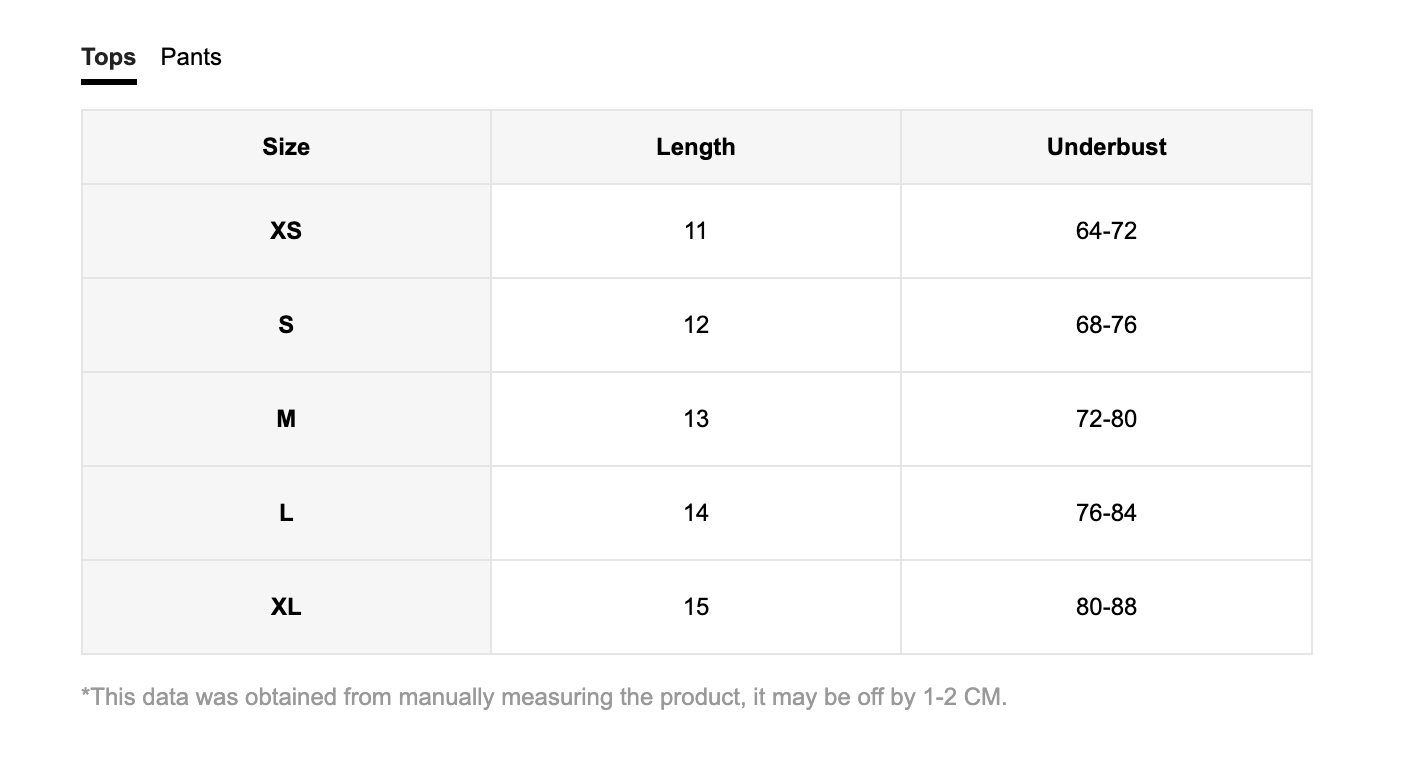This screenshot has width=1408, height=764.
Task: Click the M length value 13
Action: pyautogui.click(x=696, y=419)
